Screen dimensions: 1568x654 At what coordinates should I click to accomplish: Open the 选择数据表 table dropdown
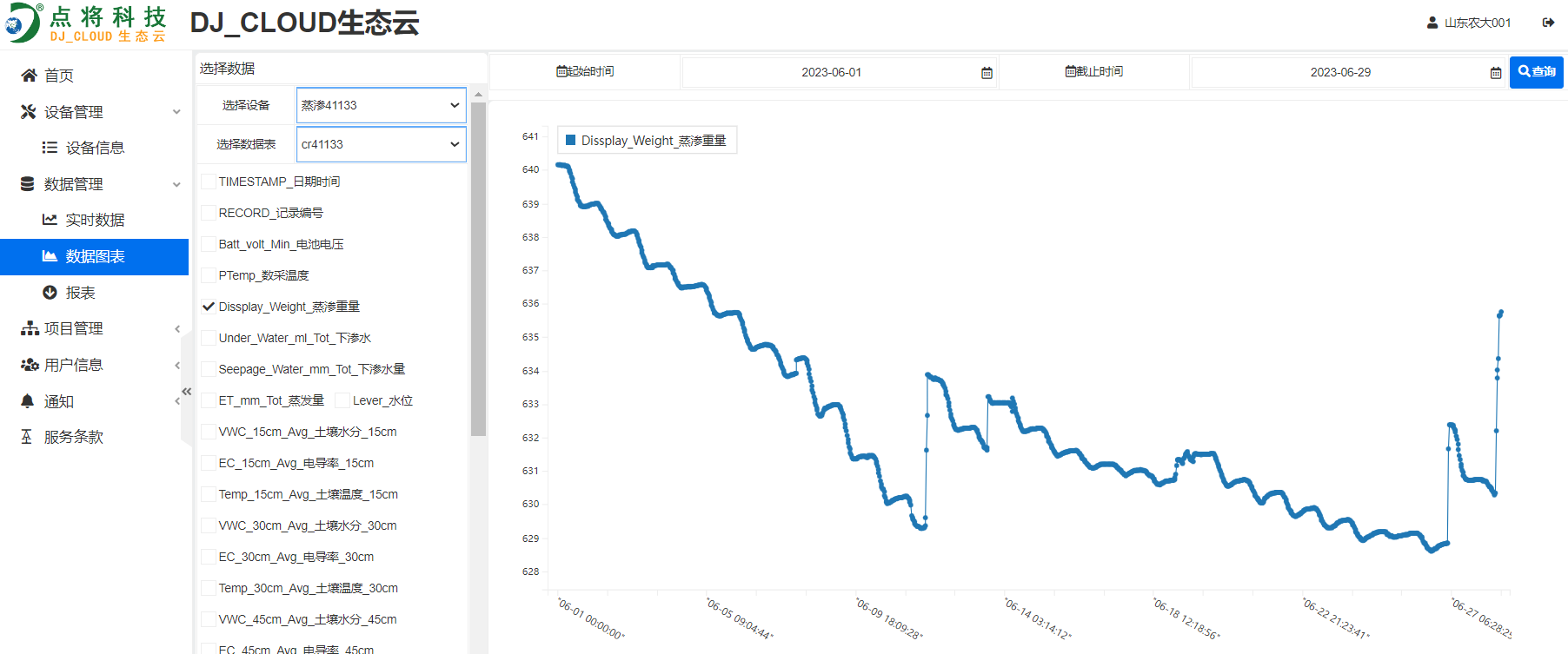(x=381, y=144)
